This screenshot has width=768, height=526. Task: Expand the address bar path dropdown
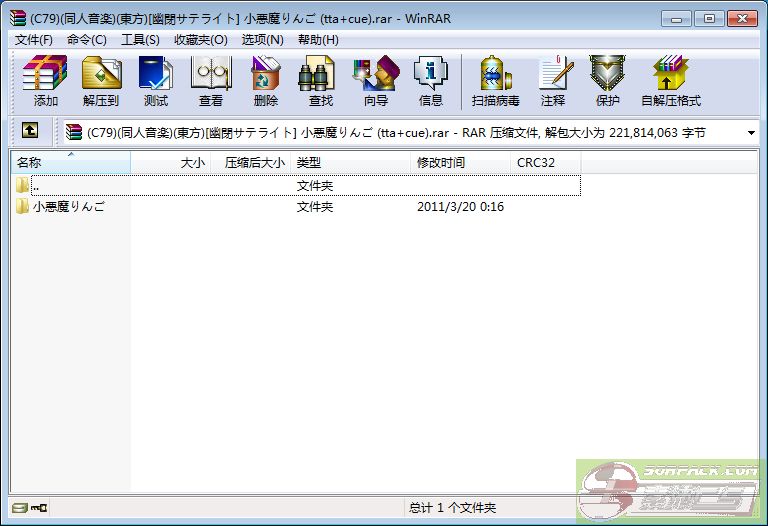[x=751, y=133]
